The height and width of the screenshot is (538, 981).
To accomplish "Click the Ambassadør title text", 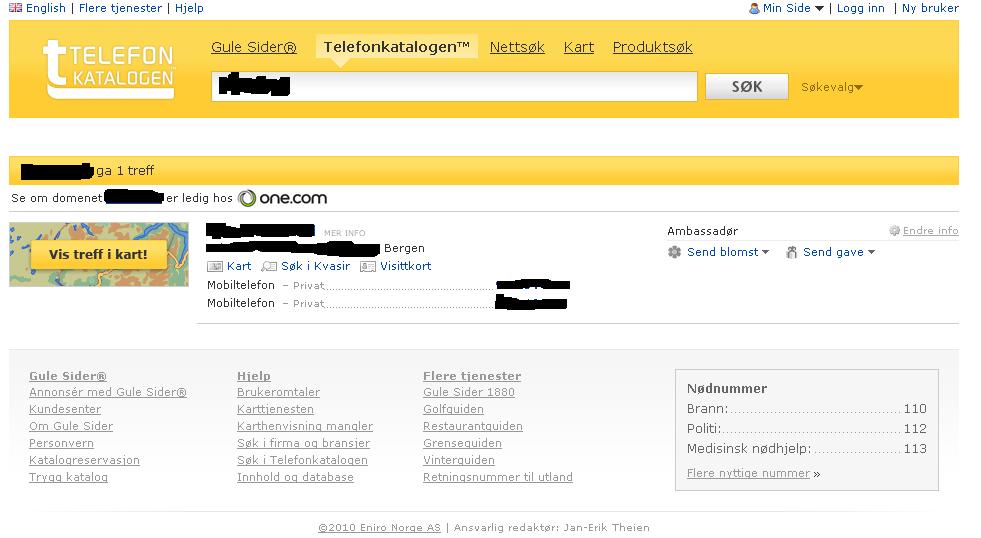I will [x=703, y=231].
